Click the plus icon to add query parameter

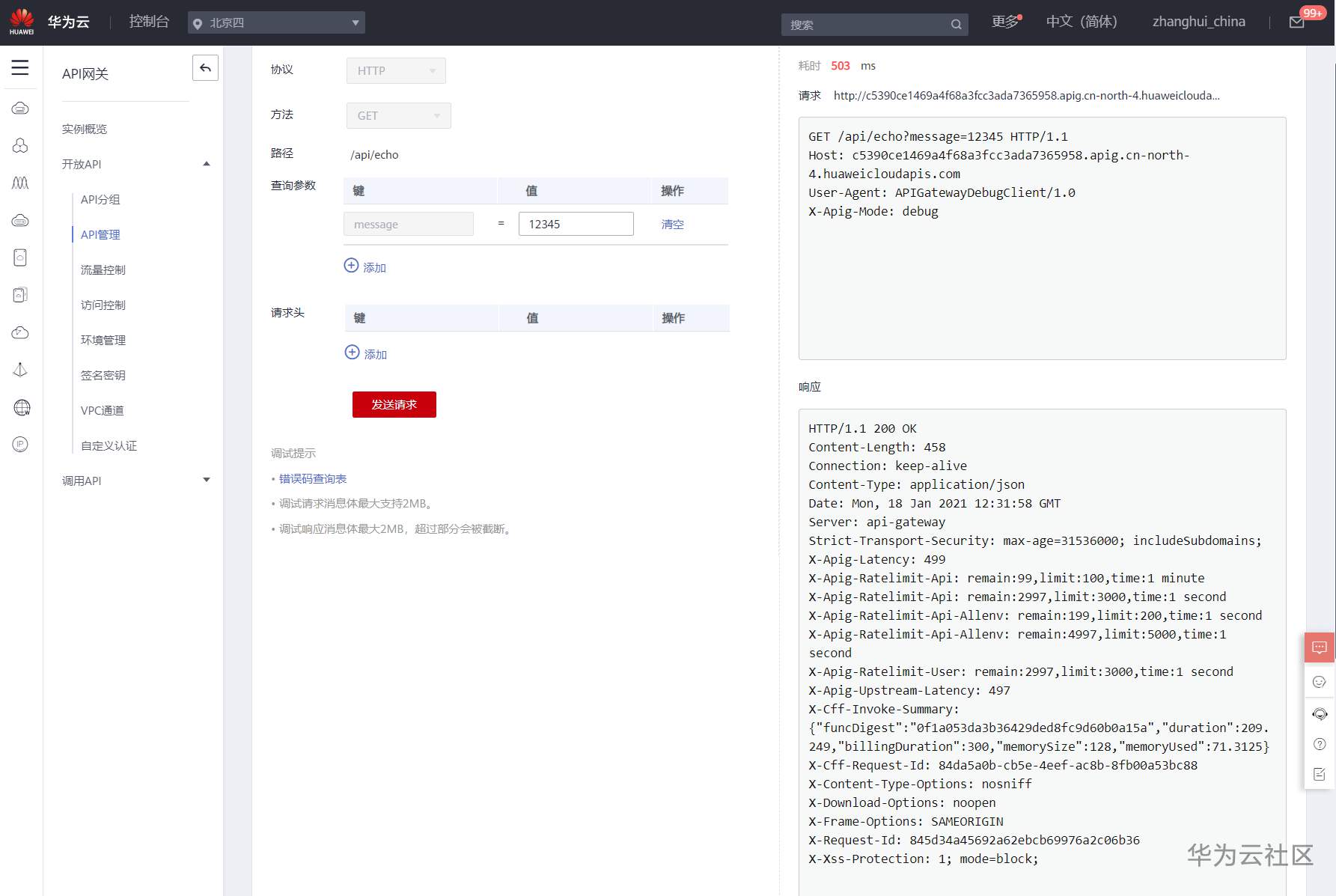click(351, 265)
